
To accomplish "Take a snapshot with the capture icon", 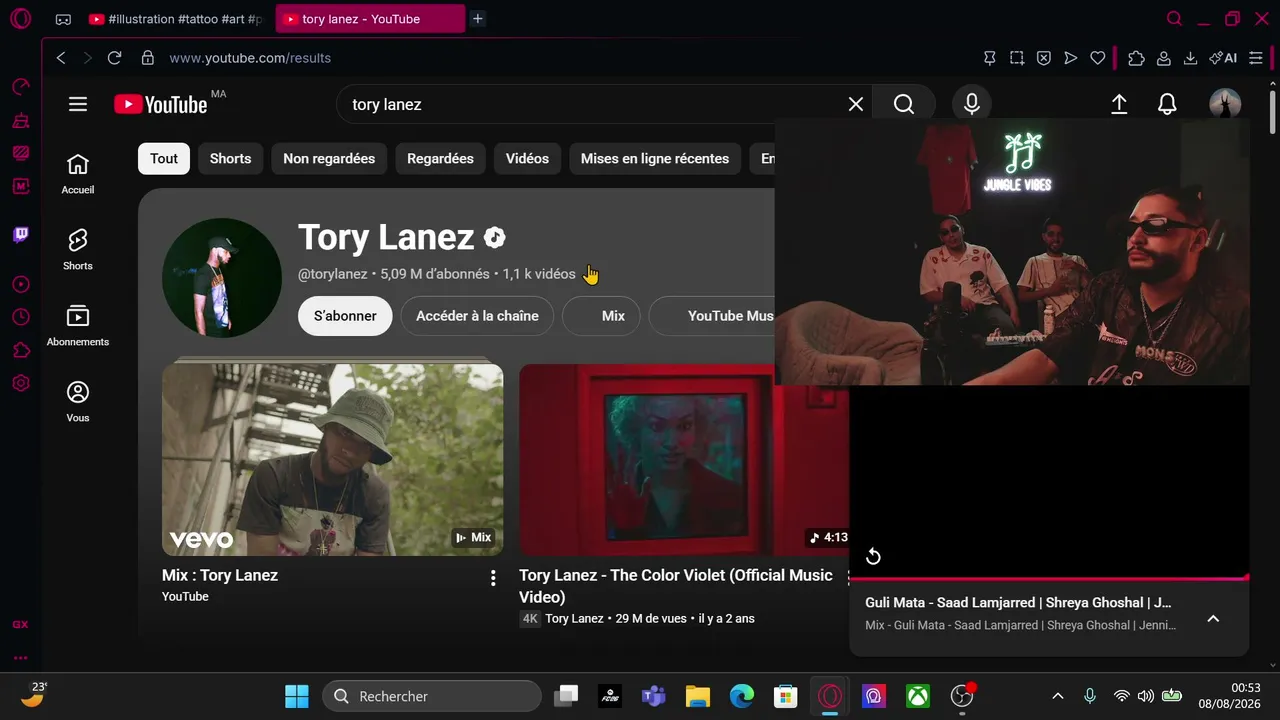I will pos(1017,58).
